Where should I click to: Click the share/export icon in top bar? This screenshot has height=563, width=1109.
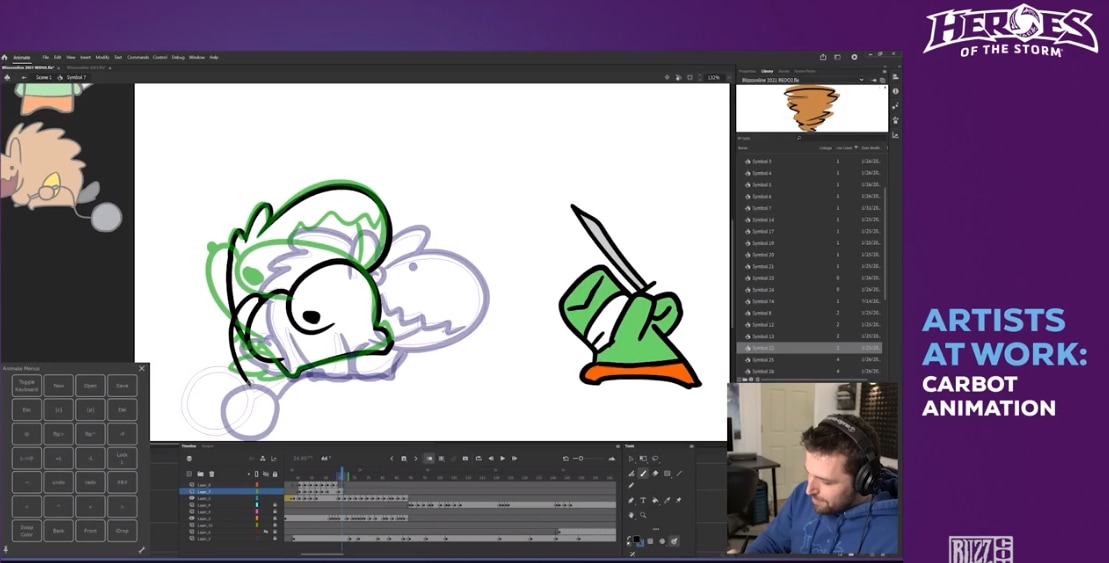click(x=823, y=57)
